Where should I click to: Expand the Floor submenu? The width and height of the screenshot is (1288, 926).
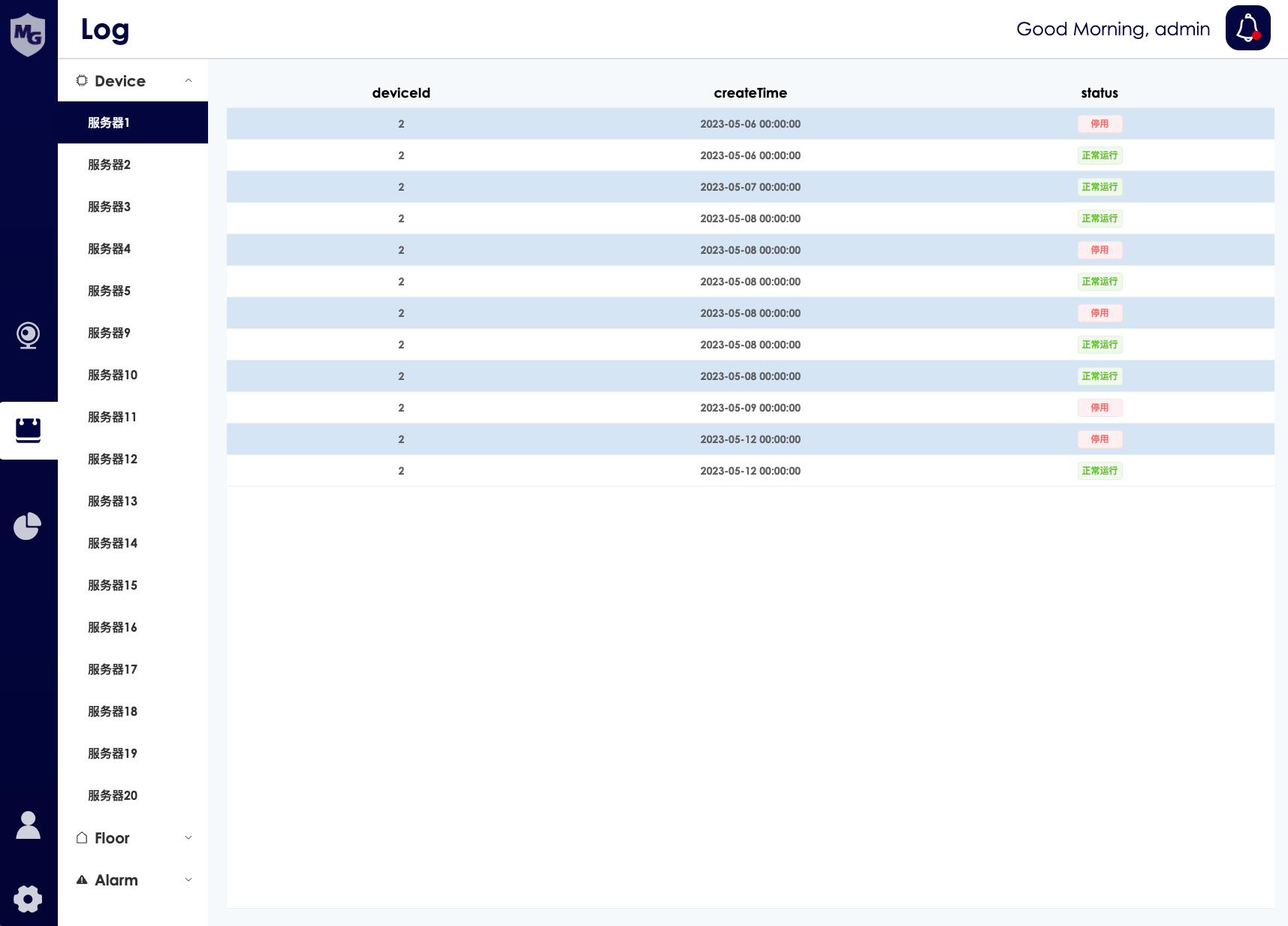[189, 837]
